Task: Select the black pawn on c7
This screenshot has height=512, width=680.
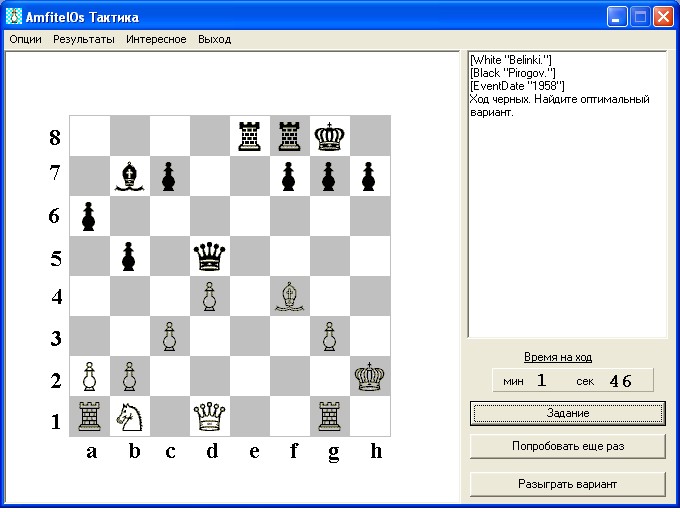Action: point(169,176)
